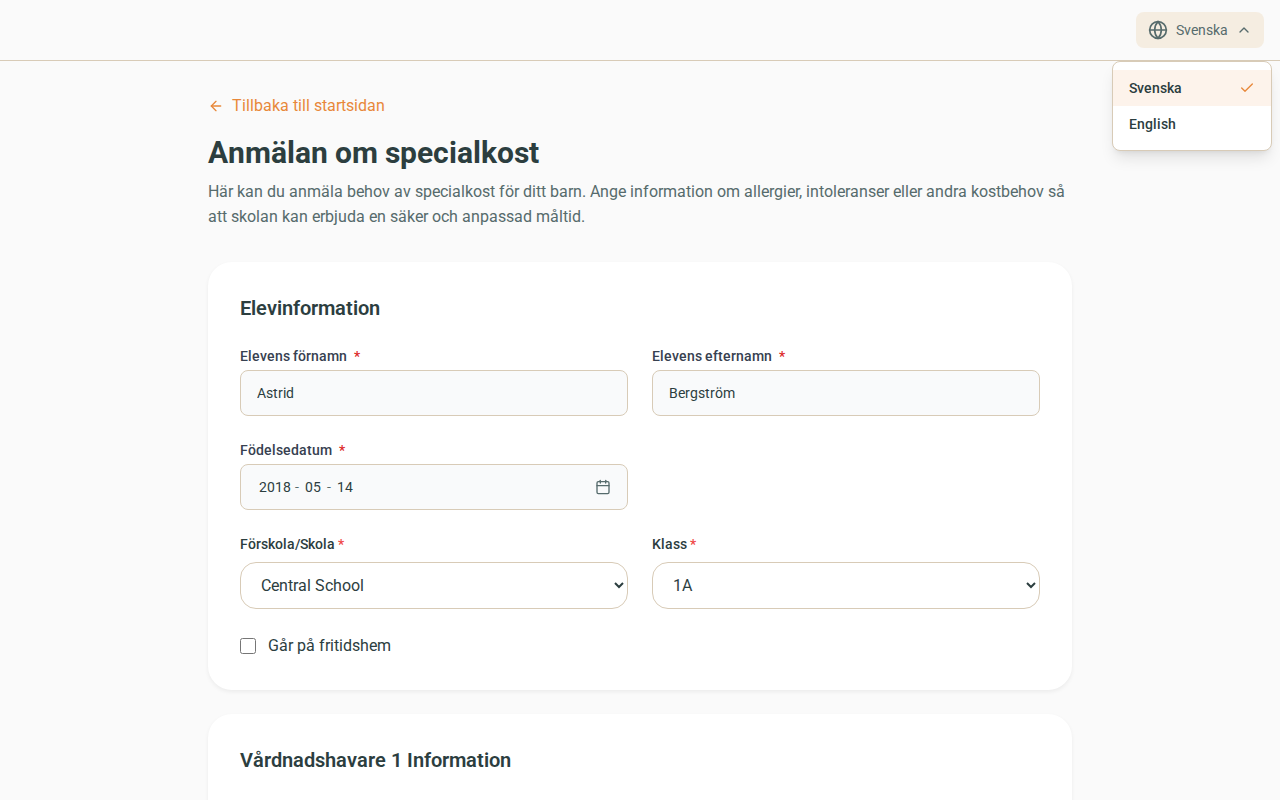1280x800 pixels.
Task: Click the Elevens förnamn field containing Astrid
Action: (x=434, y=393)
